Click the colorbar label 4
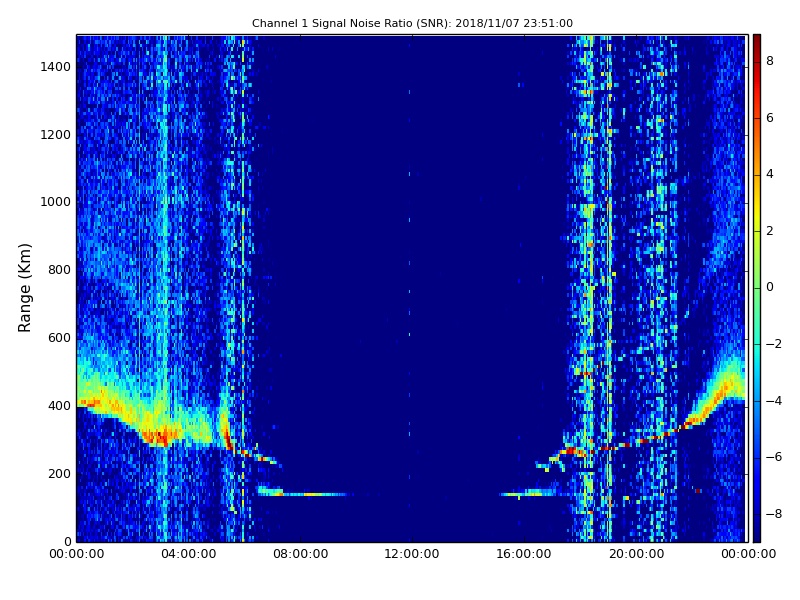Image resolution: width=800 pixels, height=600 pixels. (770, 174)
